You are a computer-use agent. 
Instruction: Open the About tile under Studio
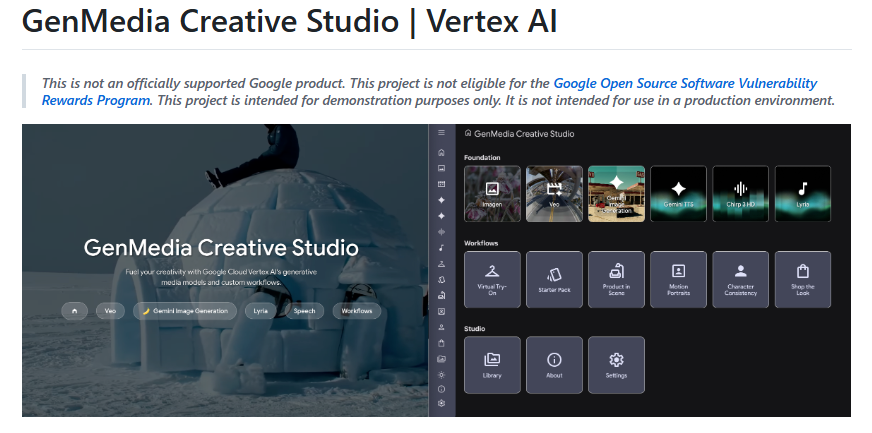pos(554,365)
